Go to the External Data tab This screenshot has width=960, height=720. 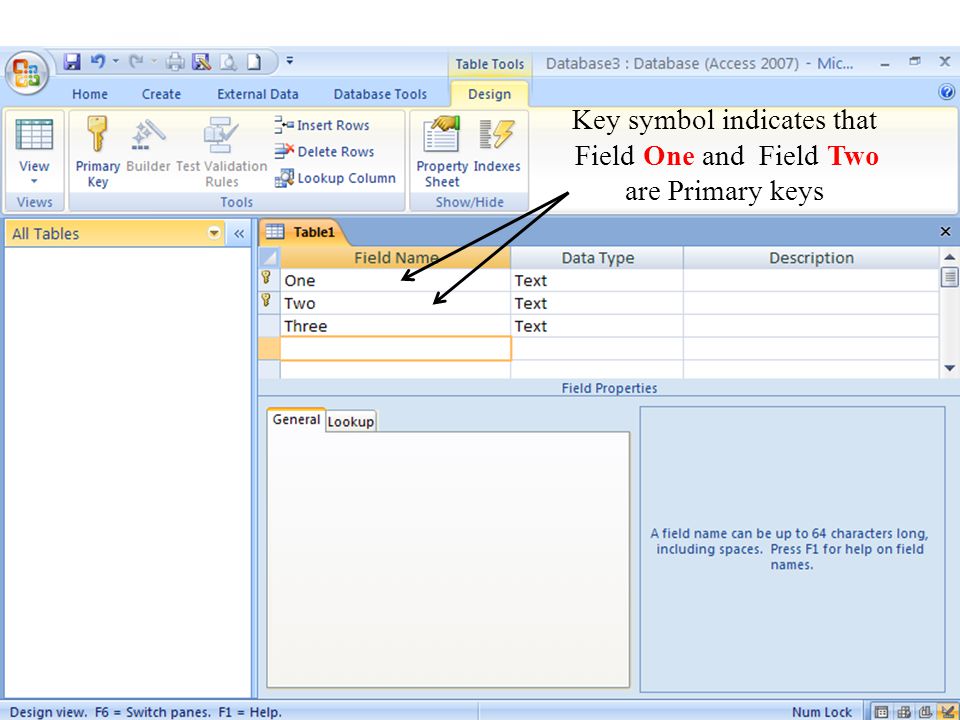[258, 94]
